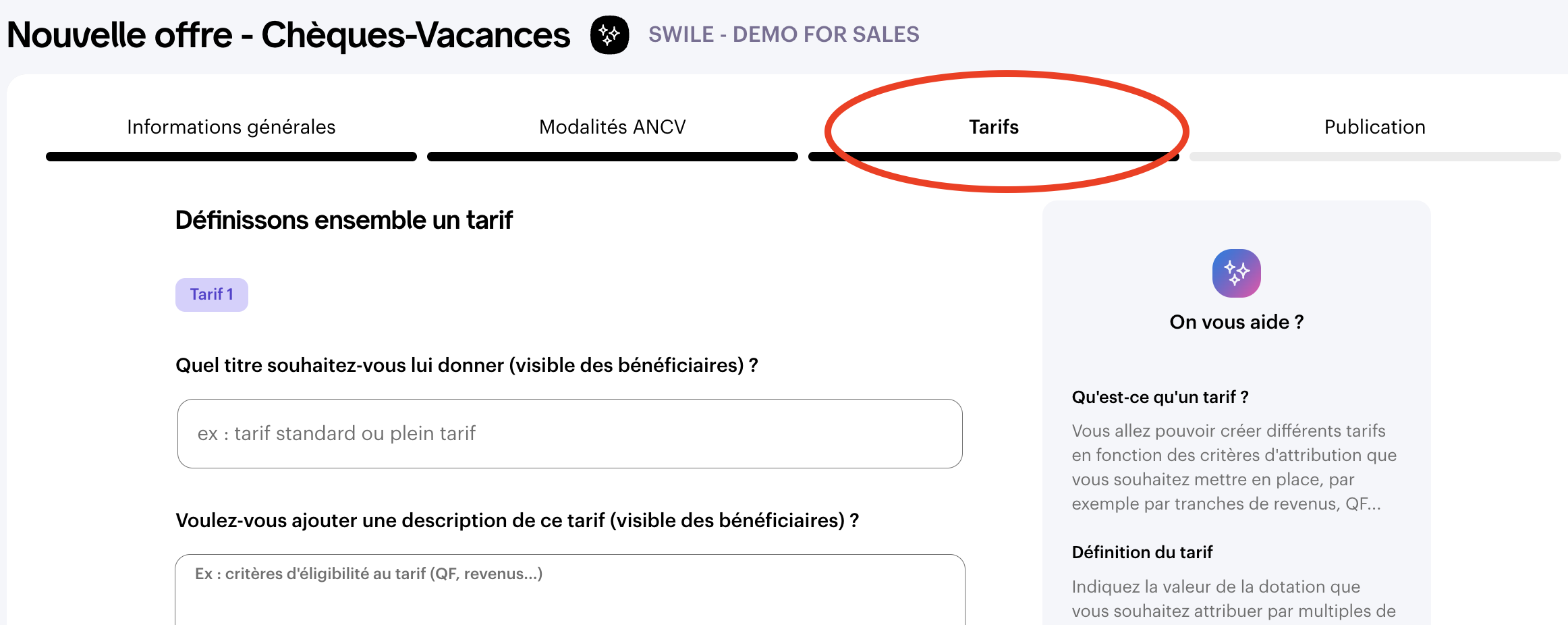Click the gradient sparkle icon in help panel
Screen dimensions: 1568x625
point(1236,273)
